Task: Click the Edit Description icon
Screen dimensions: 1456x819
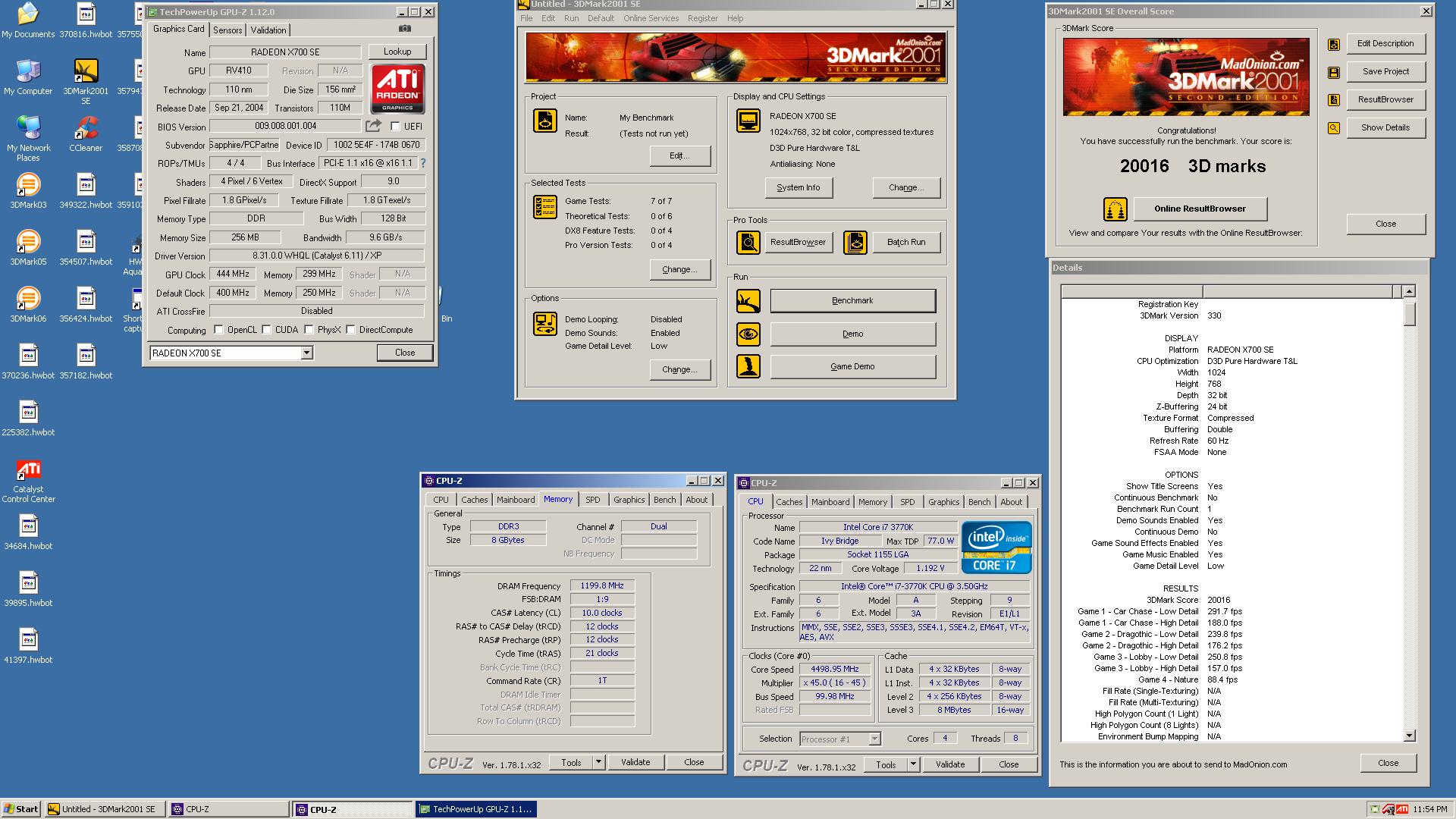Action: point(1334,45)
